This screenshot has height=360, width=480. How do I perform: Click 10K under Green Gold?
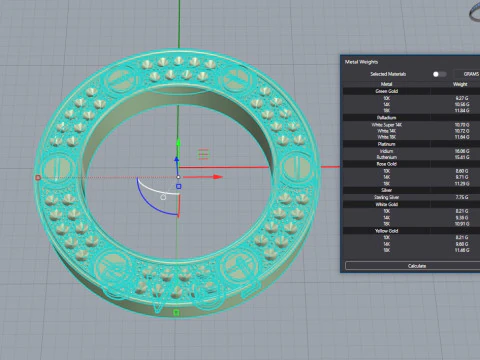pos(386,98)
